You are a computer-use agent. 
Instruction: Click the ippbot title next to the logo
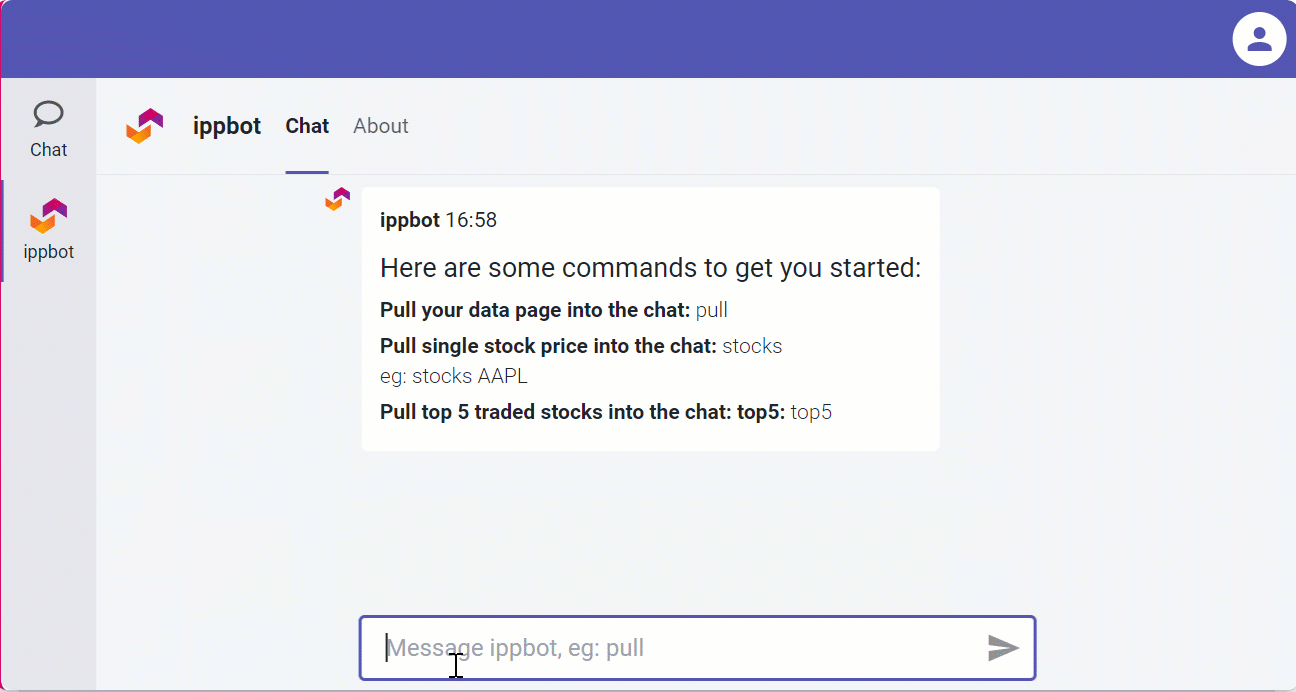click(x=227, y=126)
